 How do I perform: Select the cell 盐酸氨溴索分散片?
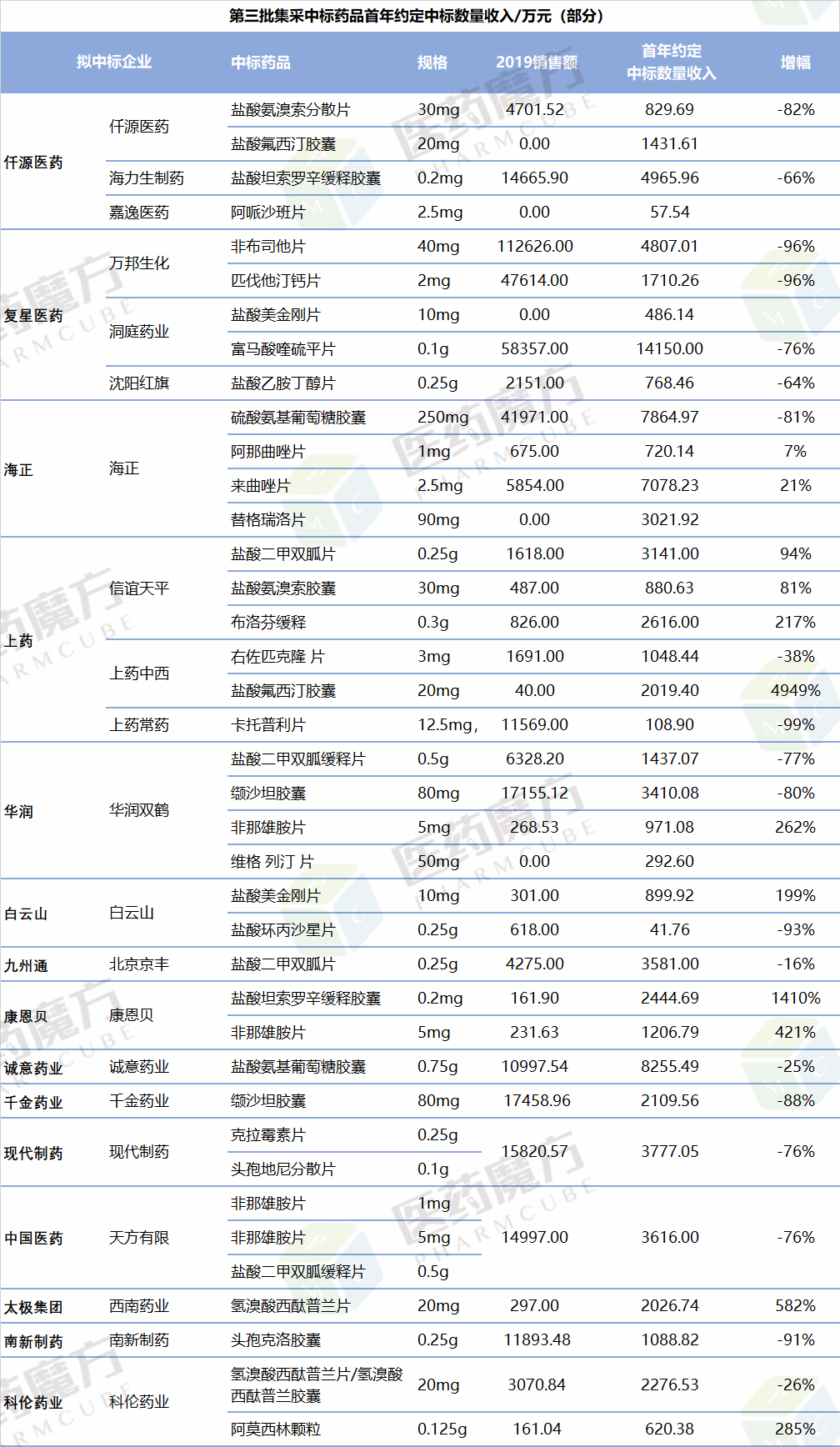click(291, 110)
